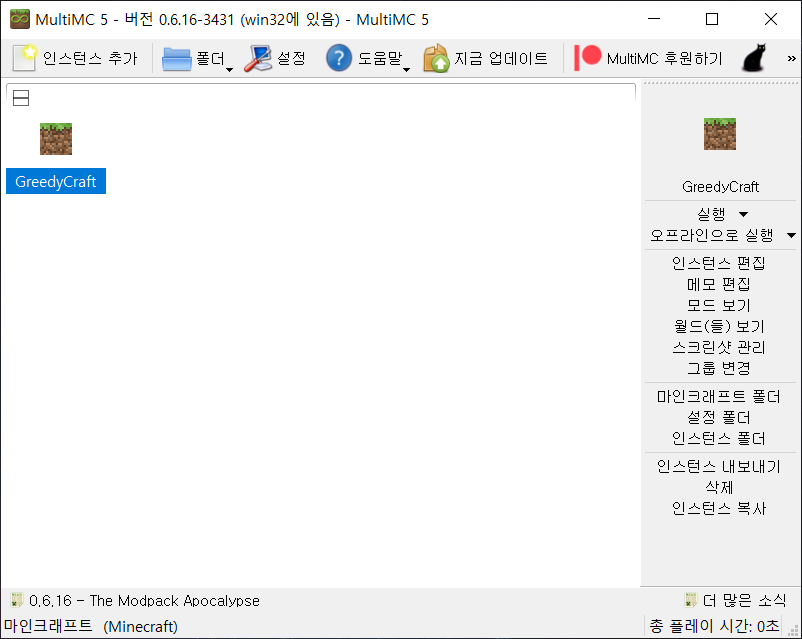802x639 pixels.
Task: Open the 폴더 blue folder icon
Action: (177, 59)
